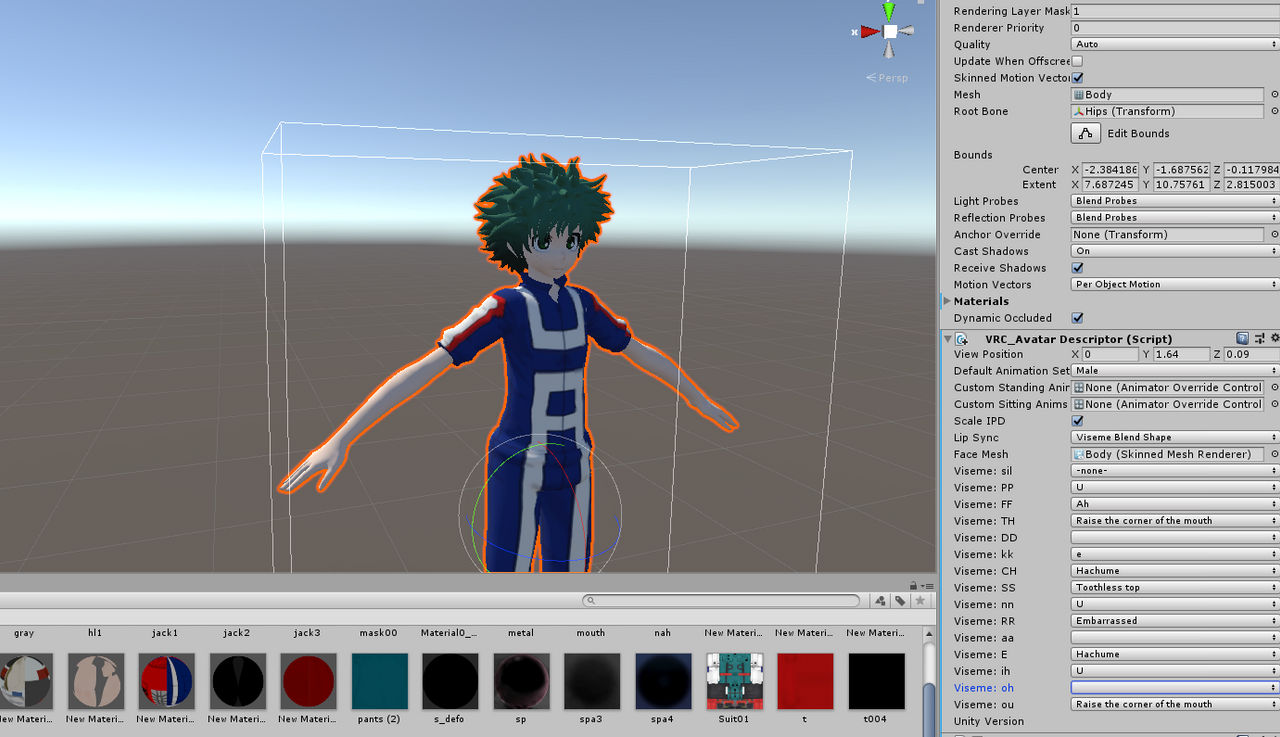Open object picker for Face Mesh
The height and width of the screenshot is (737, 1280).
tap(1274, 454)
